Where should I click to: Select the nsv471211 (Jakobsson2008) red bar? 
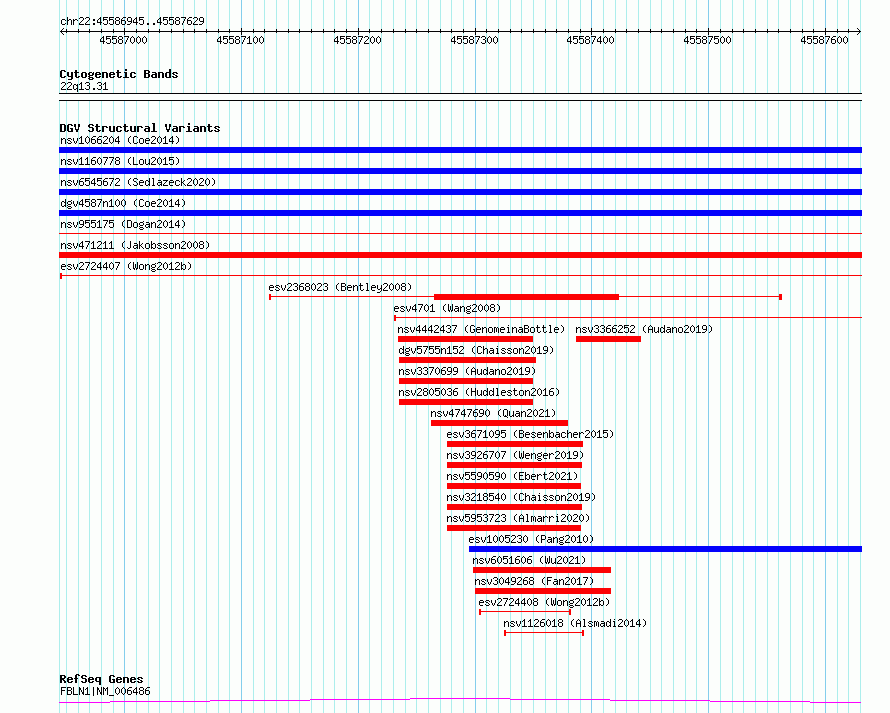(x=460, y=255)
